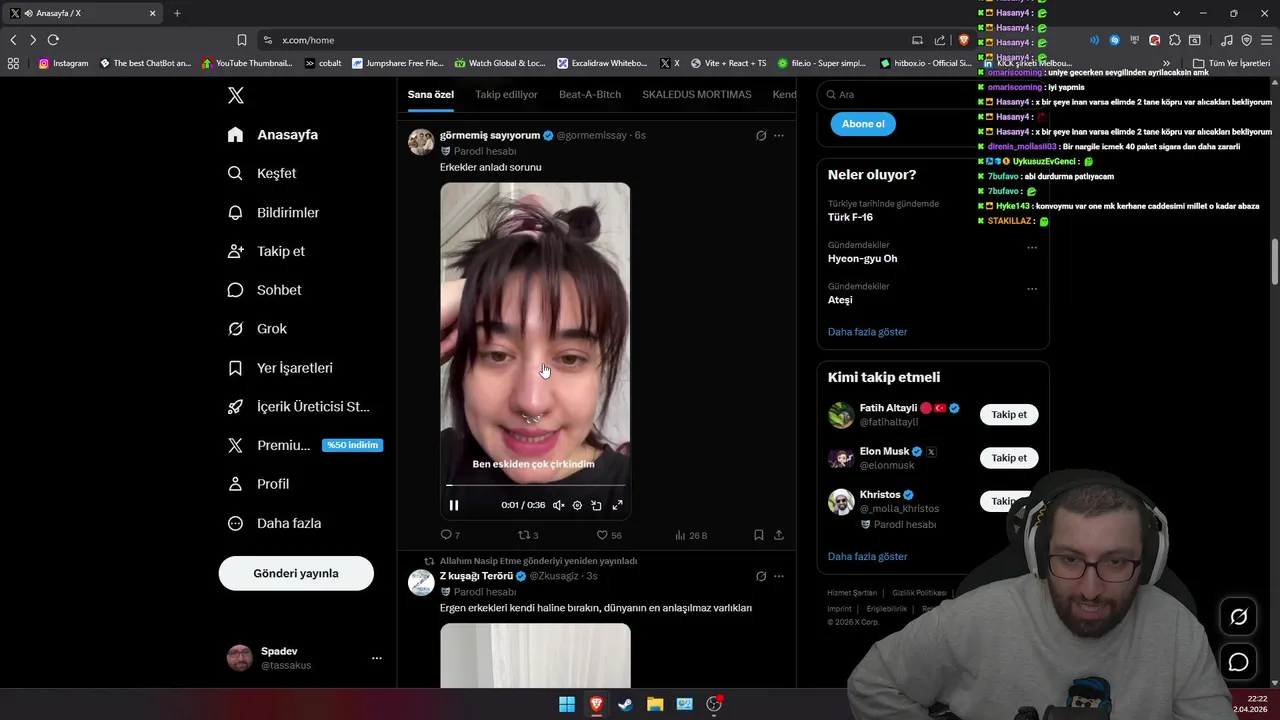Open Keşfet search page
1280x720 pixels.
click(262, 173)
